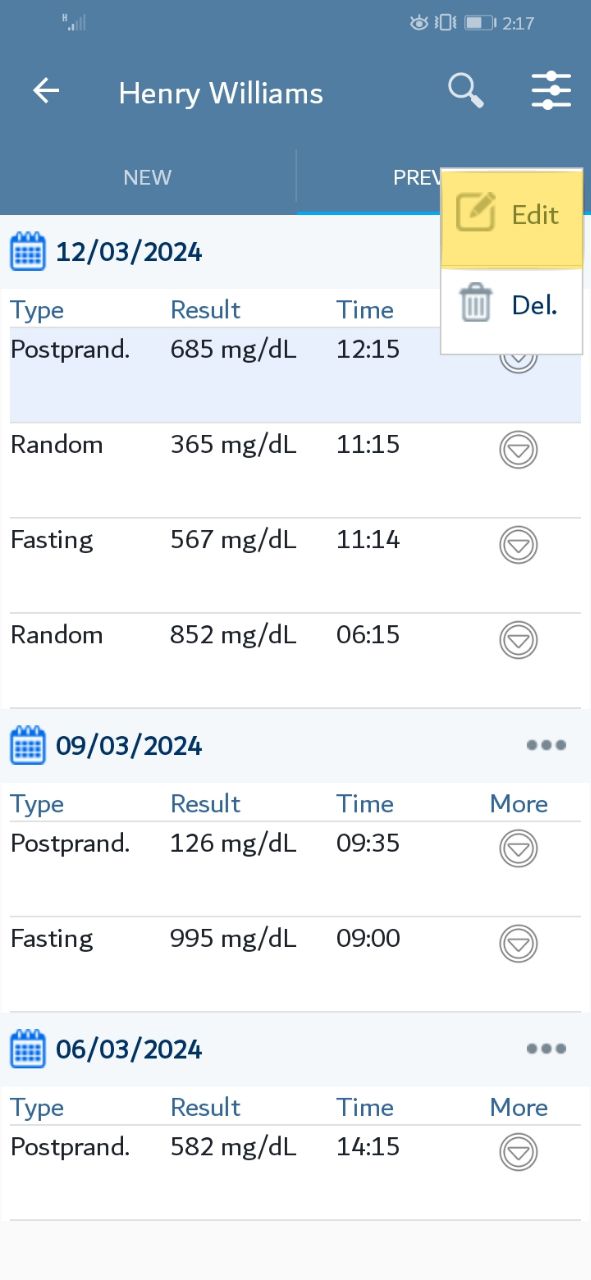Expand the Random 852 mg/dL entry
This screenshot has width=591, height=1280.
pos(518,639)
